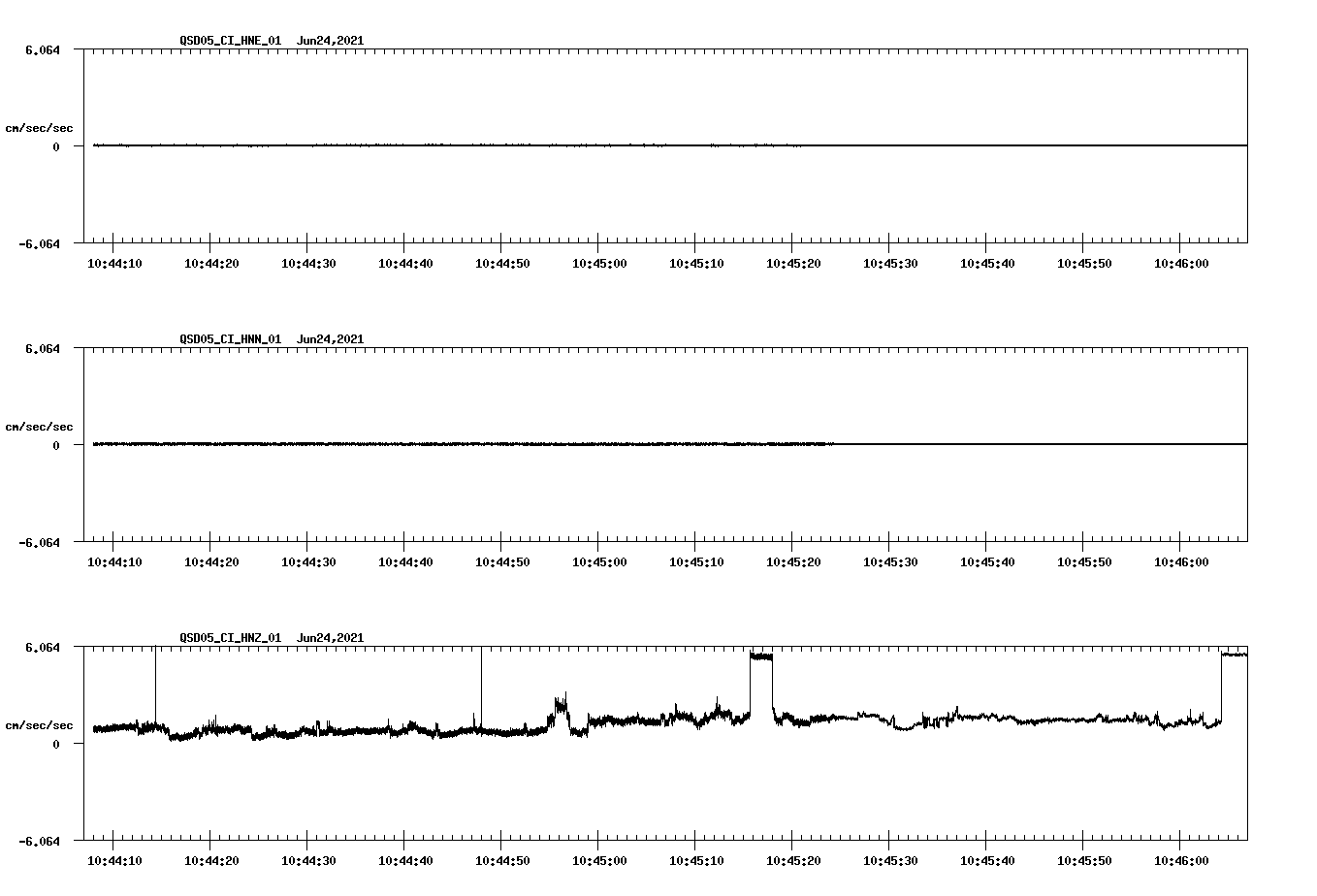Click the cm/sec/sec unit label on the HNZ plot
The image size is (1317, 896).
click(x=40, y=725)
